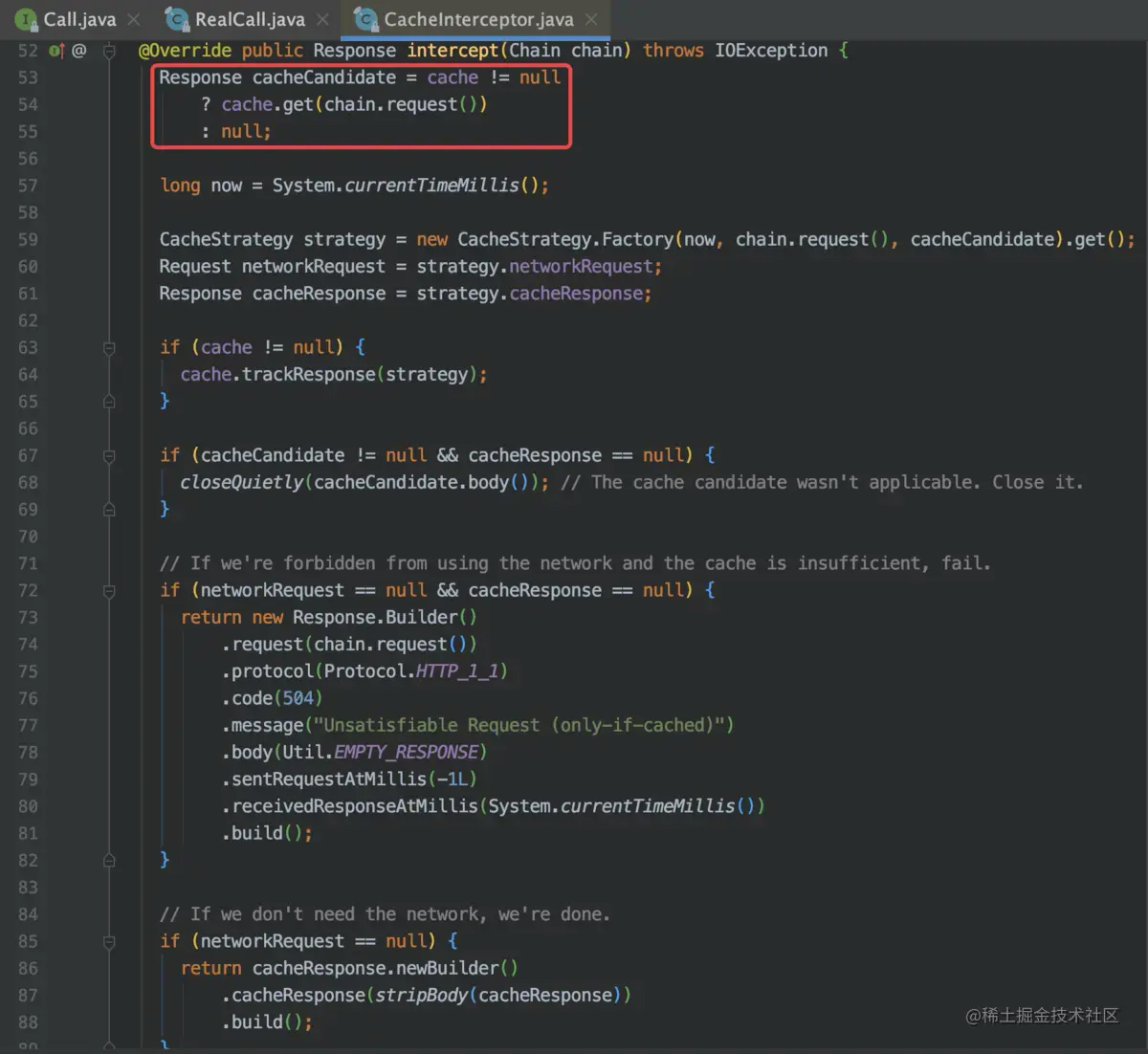The height and width of the screenshot is (1054, 1148).
Task: Click '.build();' on line 81
Action: 268,834
